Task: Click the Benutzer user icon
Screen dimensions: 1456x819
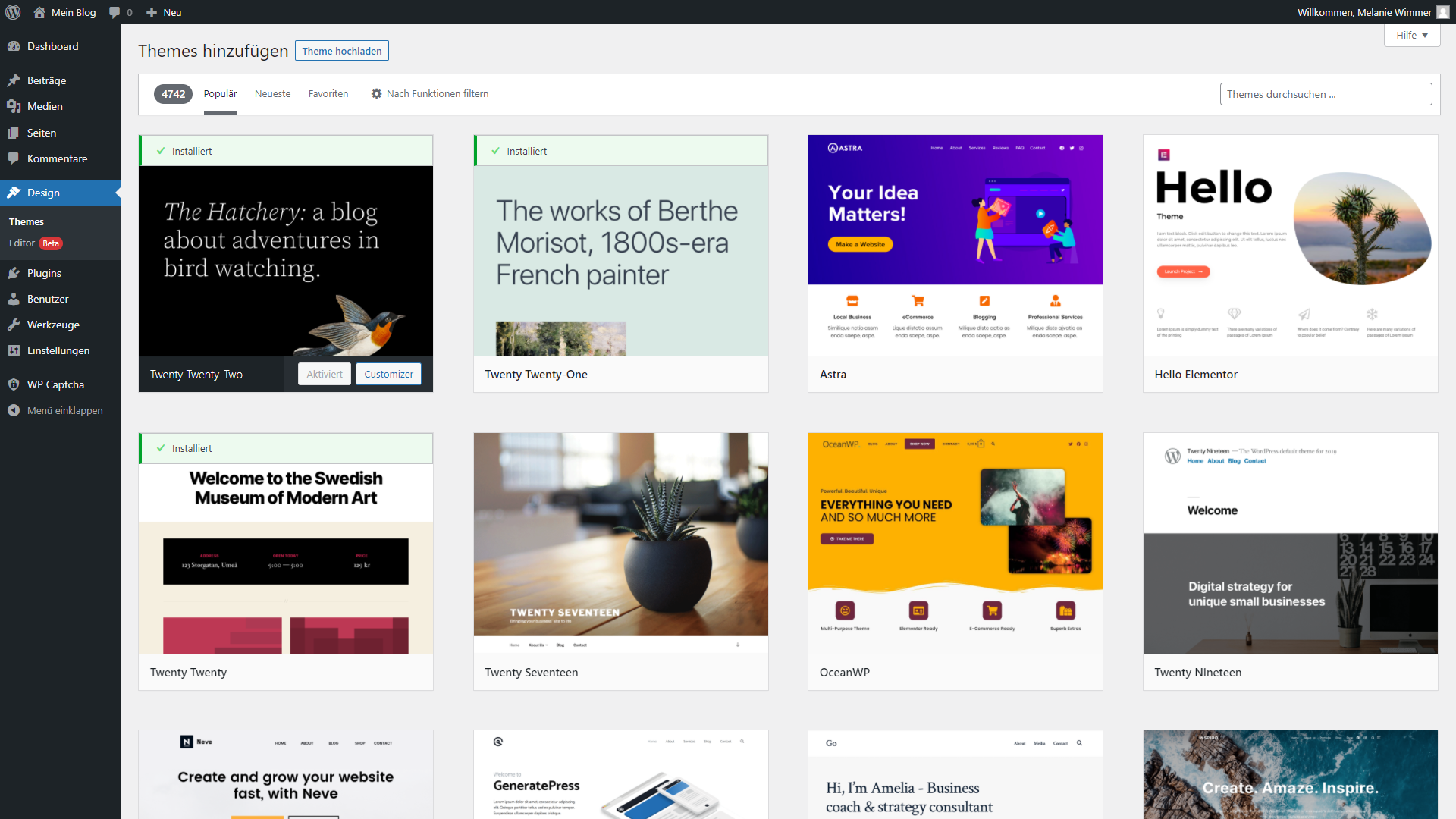Action: click(x=14, y=299)
